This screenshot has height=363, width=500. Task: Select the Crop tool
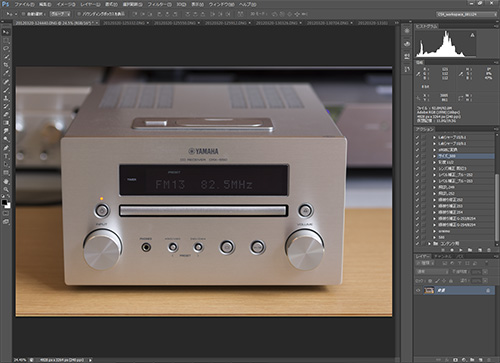coord(6,65)
